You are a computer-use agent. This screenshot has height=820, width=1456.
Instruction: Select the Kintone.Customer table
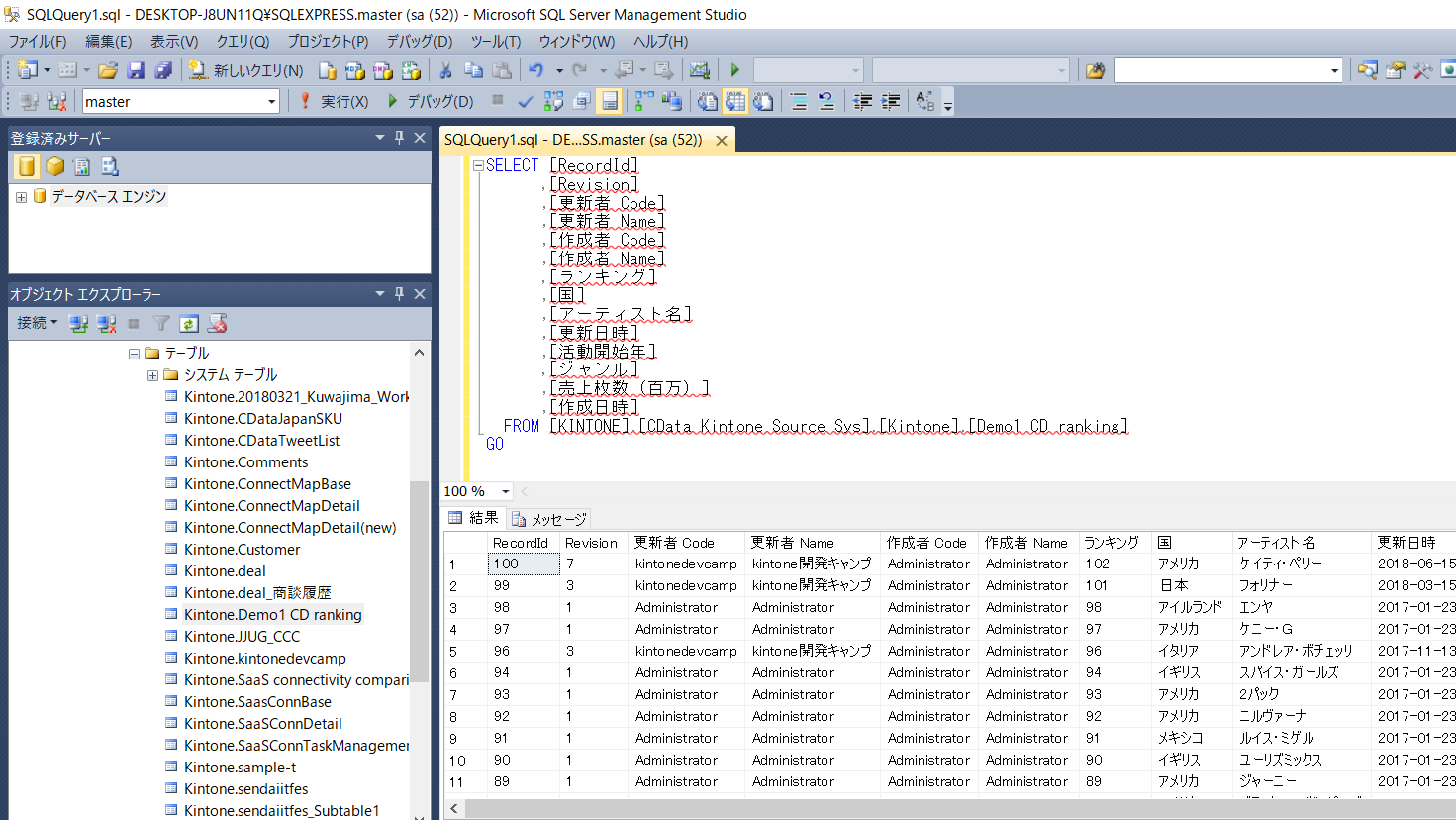coord(243,549)
